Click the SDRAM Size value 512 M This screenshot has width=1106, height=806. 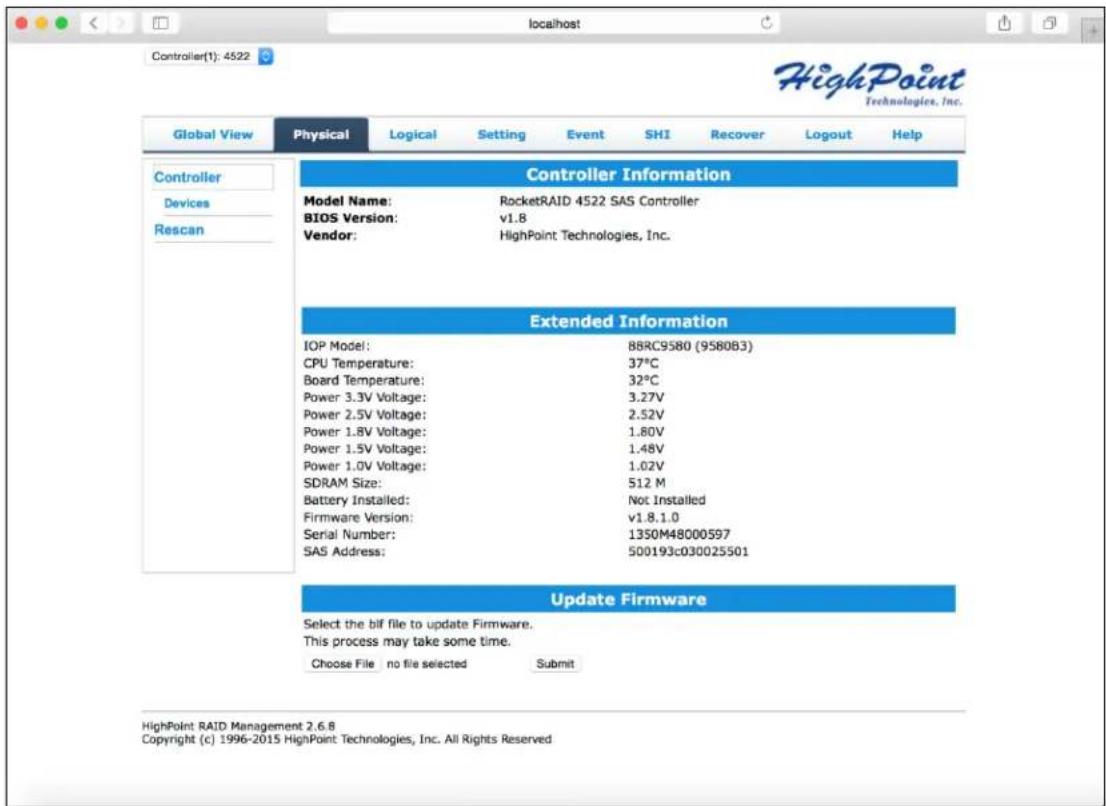[x=647, y=483]
